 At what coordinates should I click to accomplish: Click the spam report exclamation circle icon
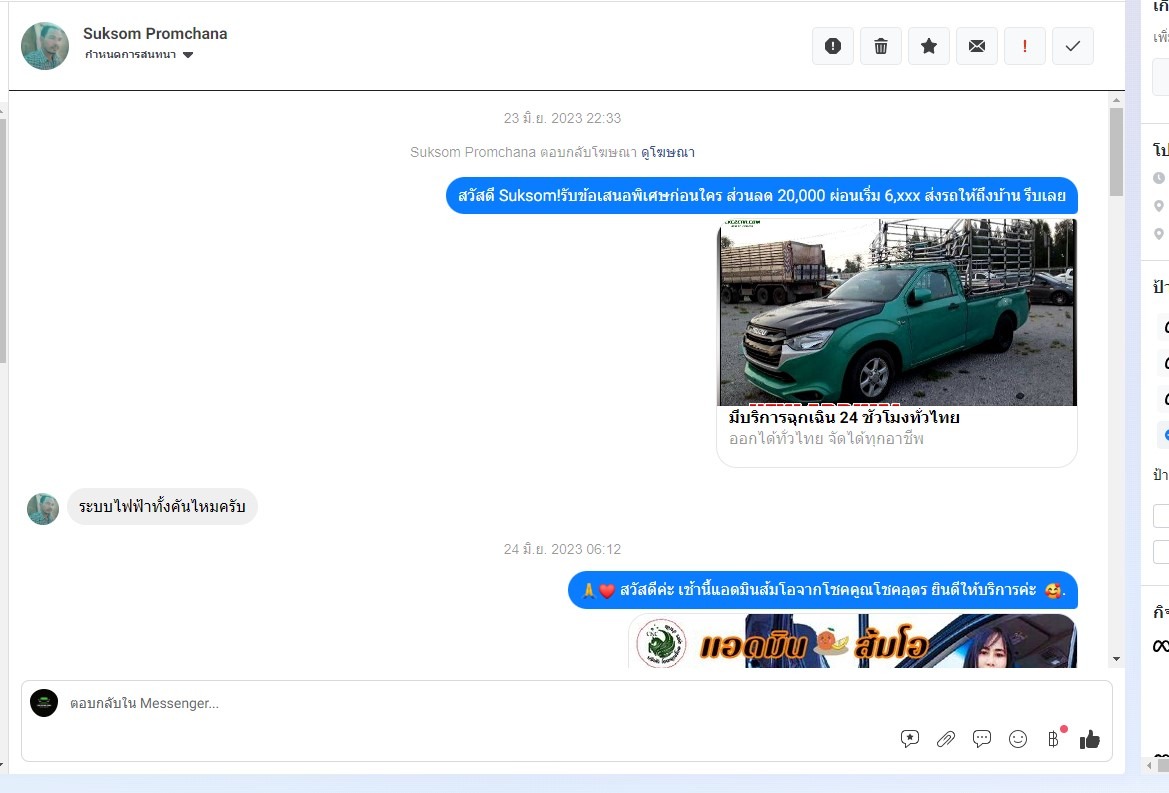(x=833, y=46)
